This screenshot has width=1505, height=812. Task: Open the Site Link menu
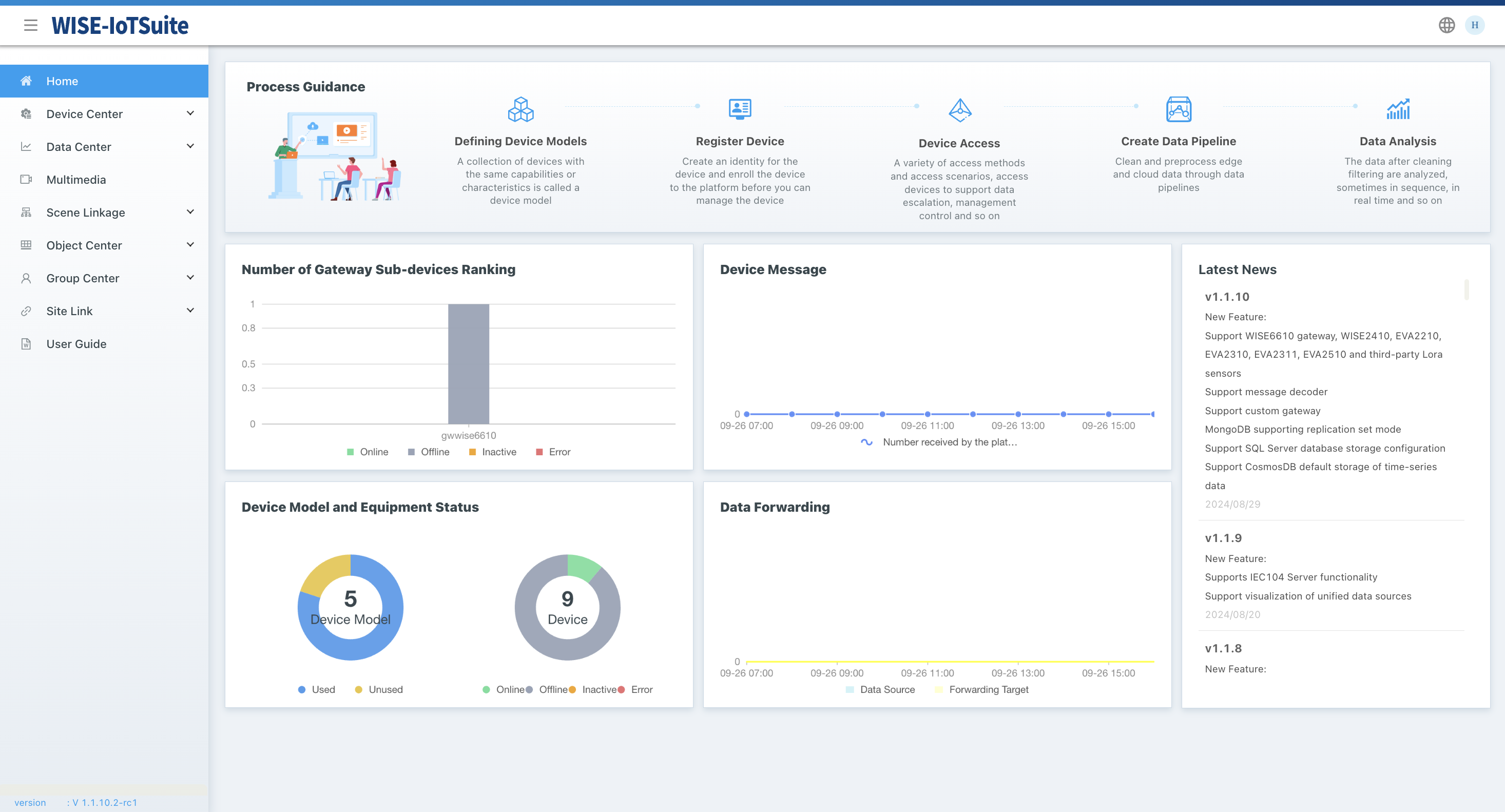(104, 311)
